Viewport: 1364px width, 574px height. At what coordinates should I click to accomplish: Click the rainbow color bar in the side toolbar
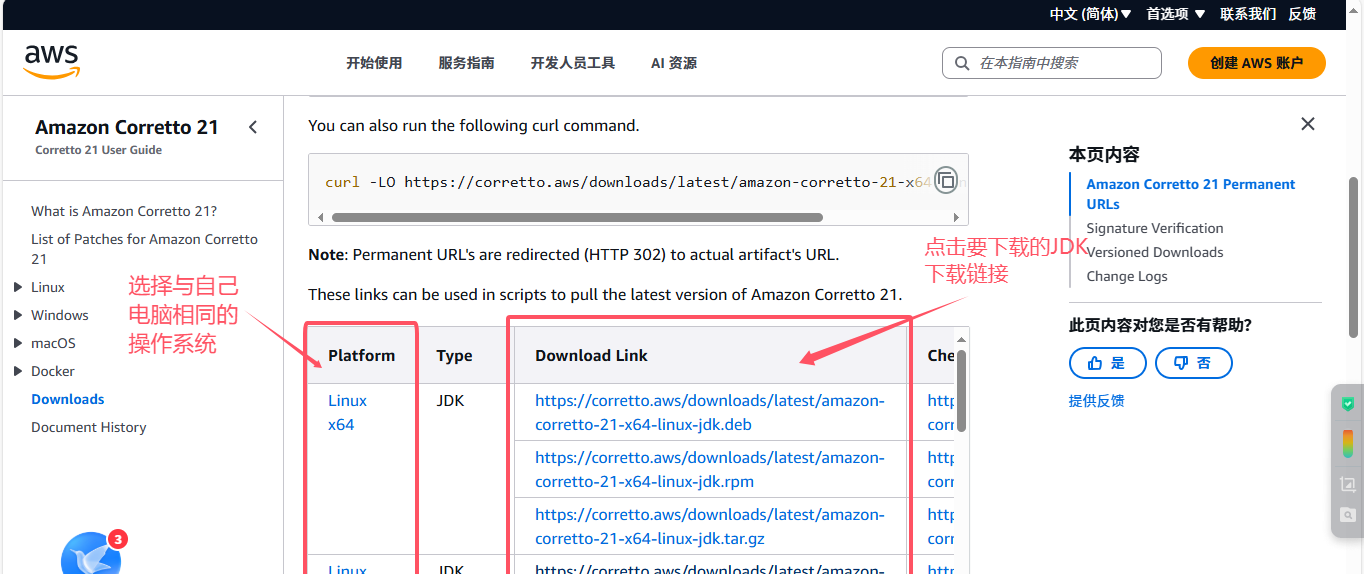[x=1347, y=443]
